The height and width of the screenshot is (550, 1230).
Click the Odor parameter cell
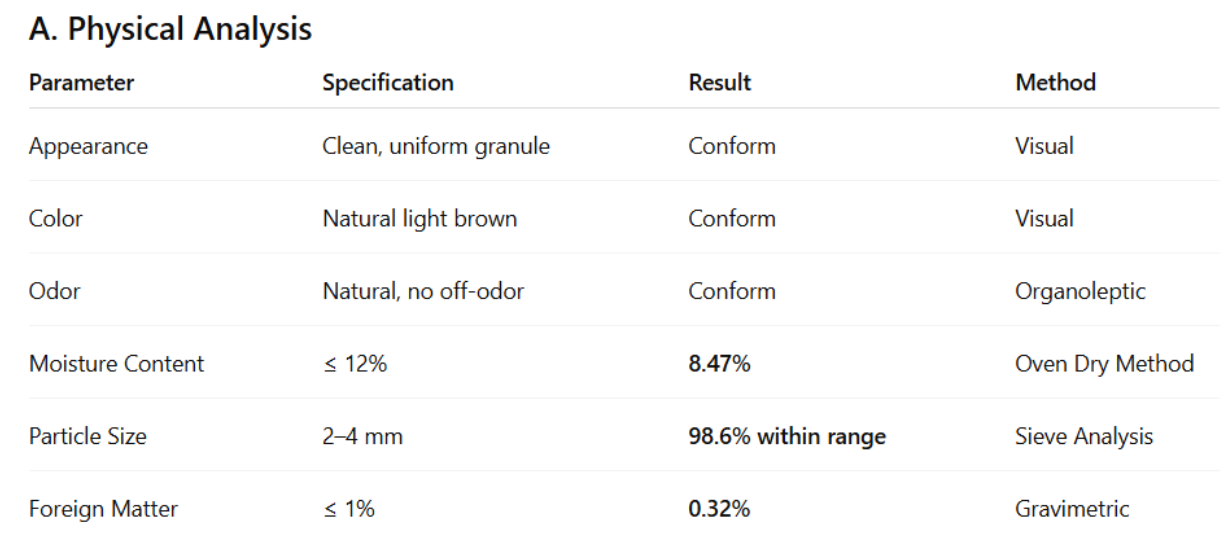click(55, 291)
